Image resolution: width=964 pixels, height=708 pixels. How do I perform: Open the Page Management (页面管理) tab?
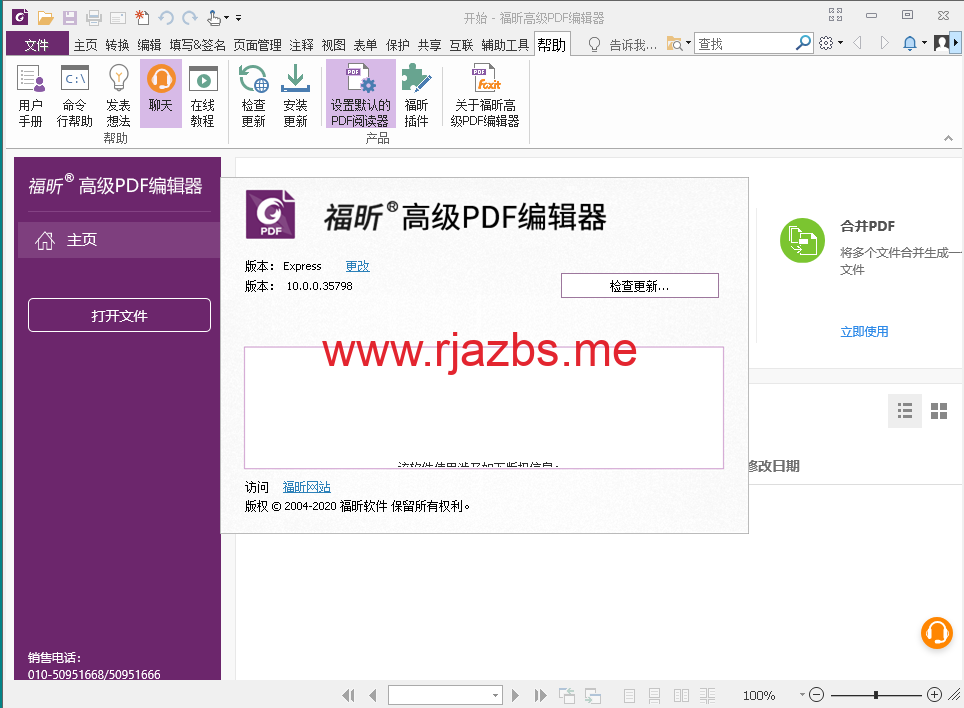pos(257,45)
